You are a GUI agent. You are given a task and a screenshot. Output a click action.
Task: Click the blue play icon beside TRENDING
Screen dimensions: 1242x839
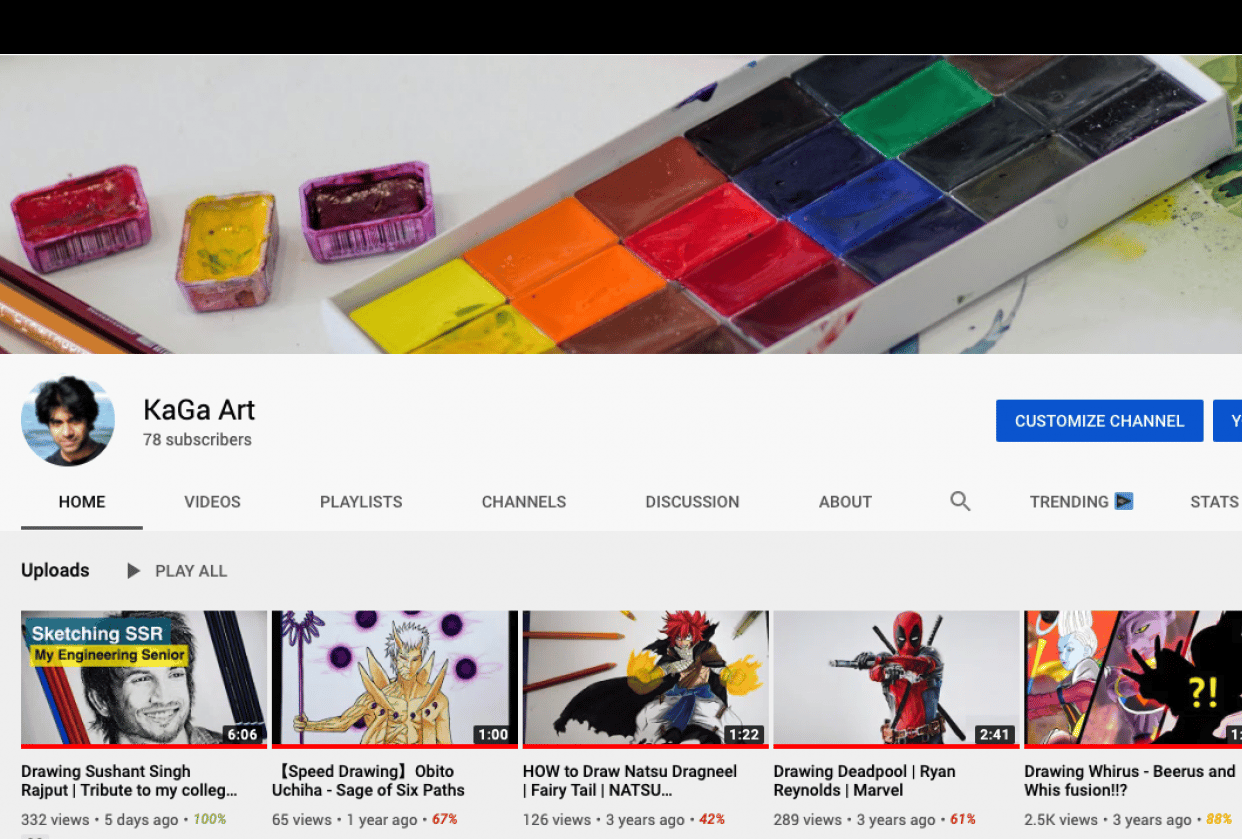point(1124,501)
